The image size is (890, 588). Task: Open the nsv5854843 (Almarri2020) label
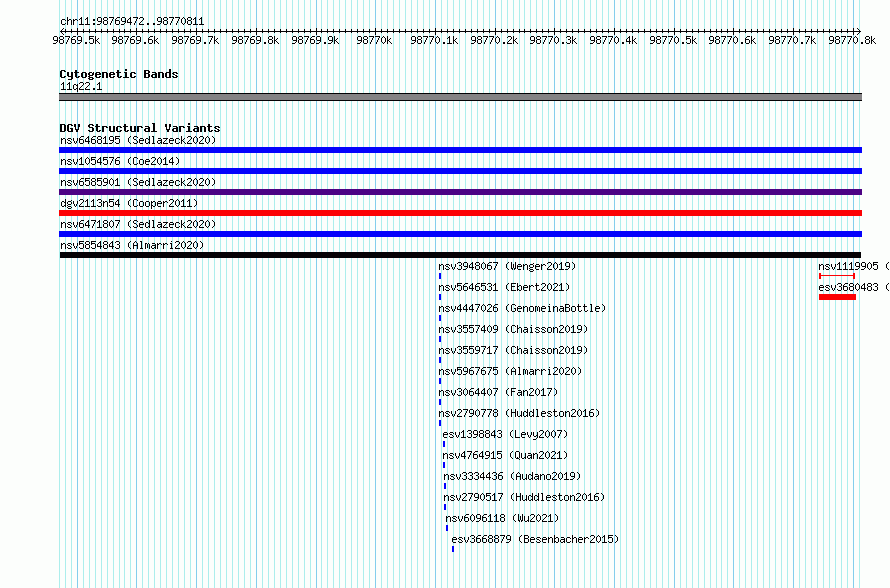click(132, 245)
